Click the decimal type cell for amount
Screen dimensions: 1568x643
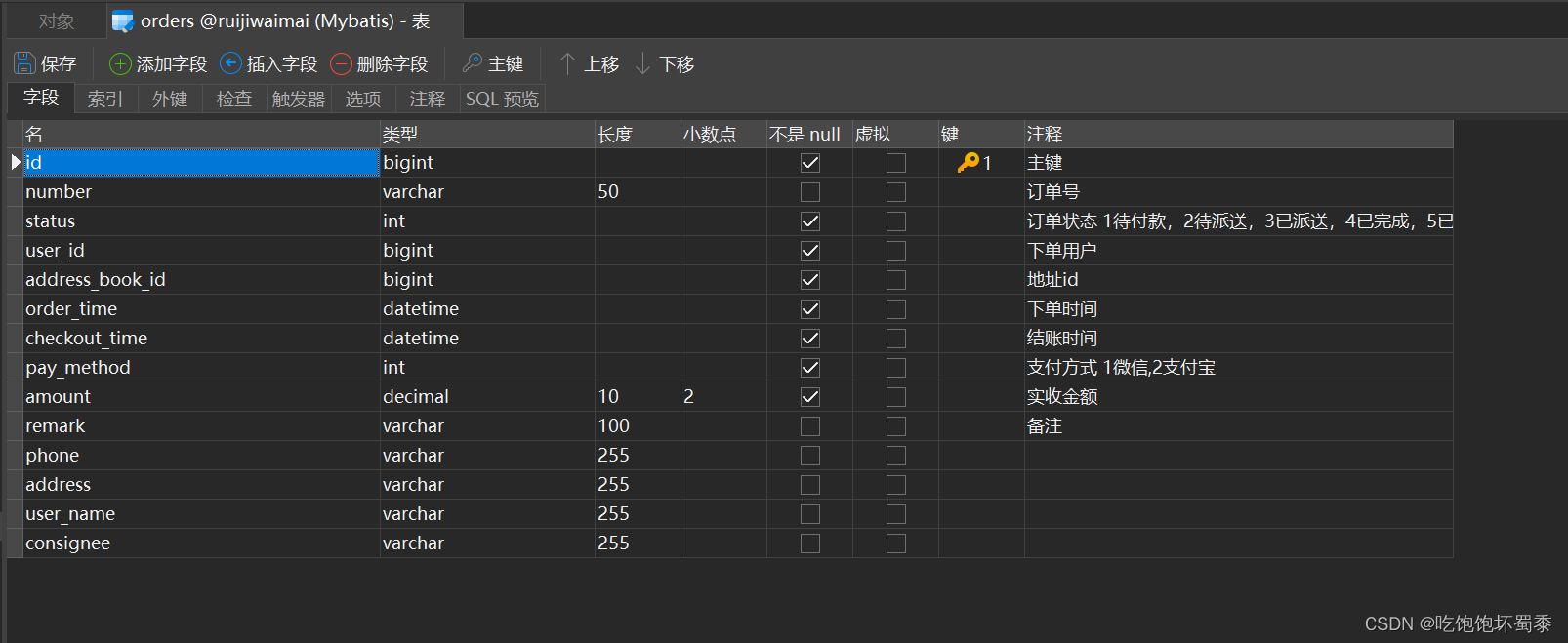coord(487,397)
